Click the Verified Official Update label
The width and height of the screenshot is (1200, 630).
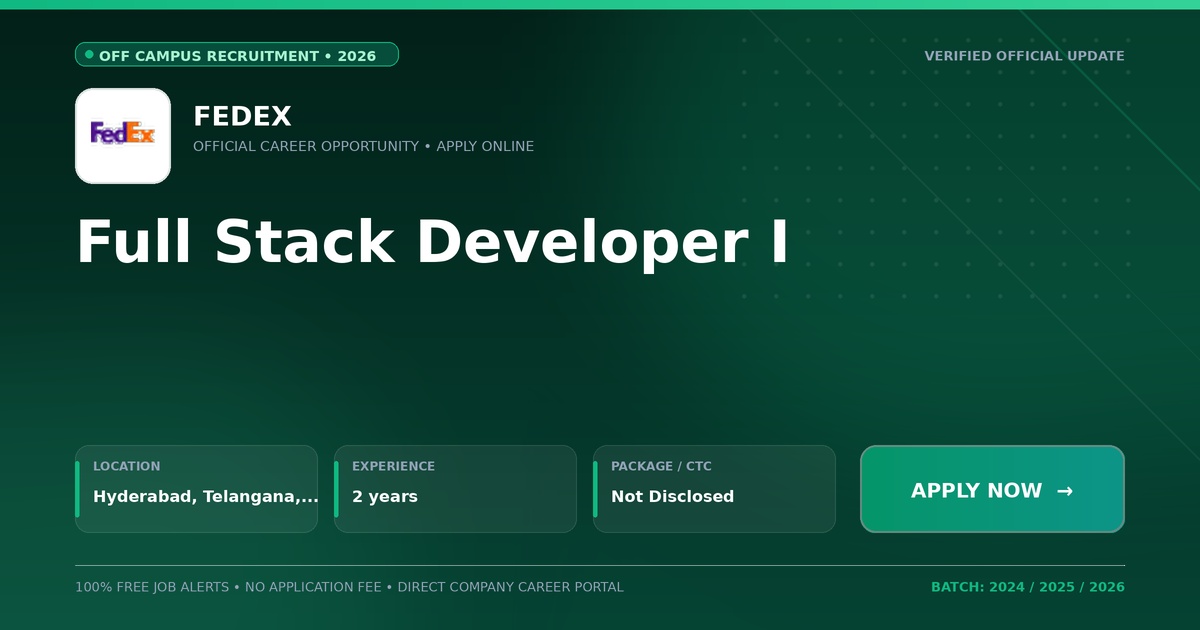(x=1024, y=56)
